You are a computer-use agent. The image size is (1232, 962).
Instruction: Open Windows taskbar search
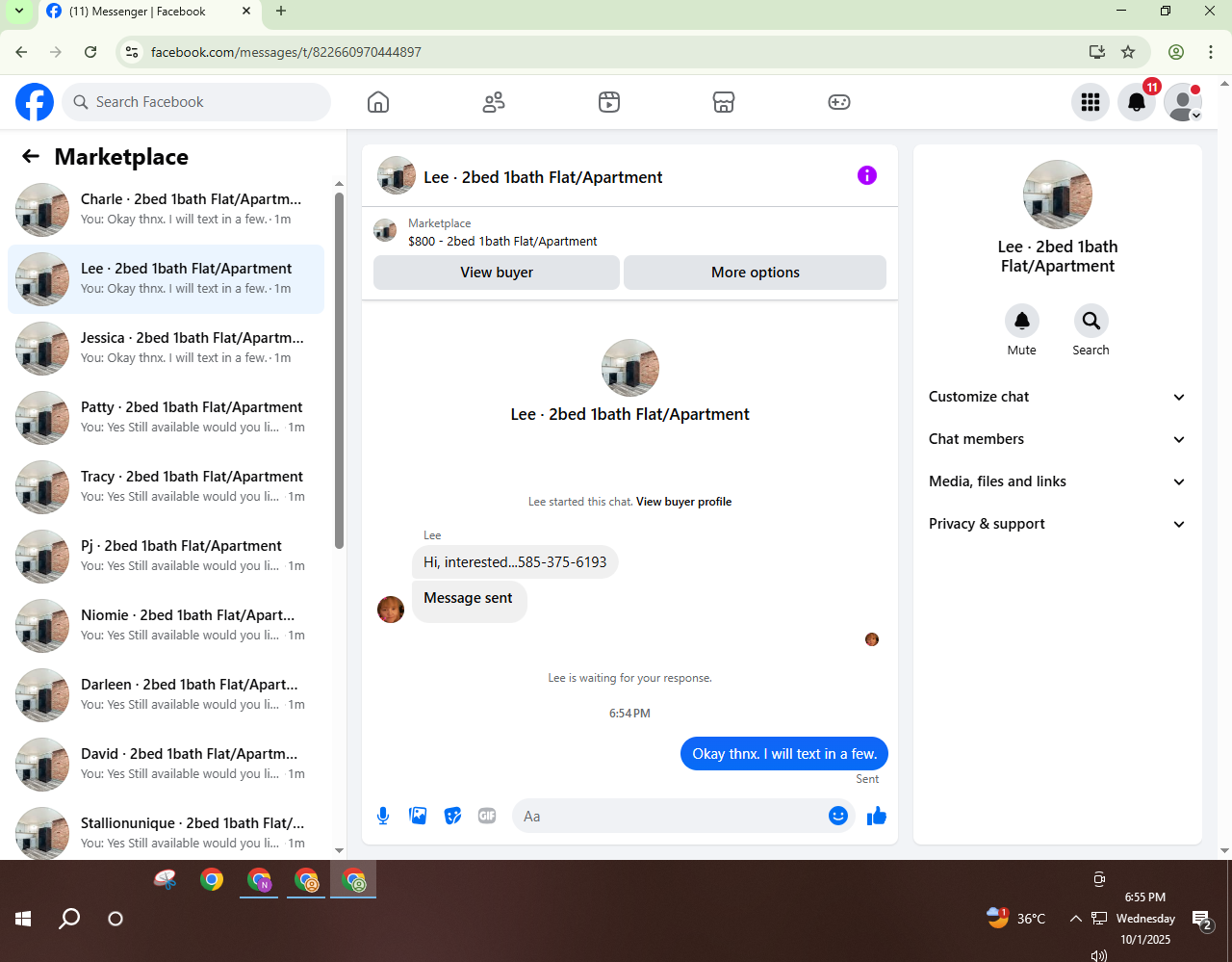pyautogui.click(x=69, y=919)
